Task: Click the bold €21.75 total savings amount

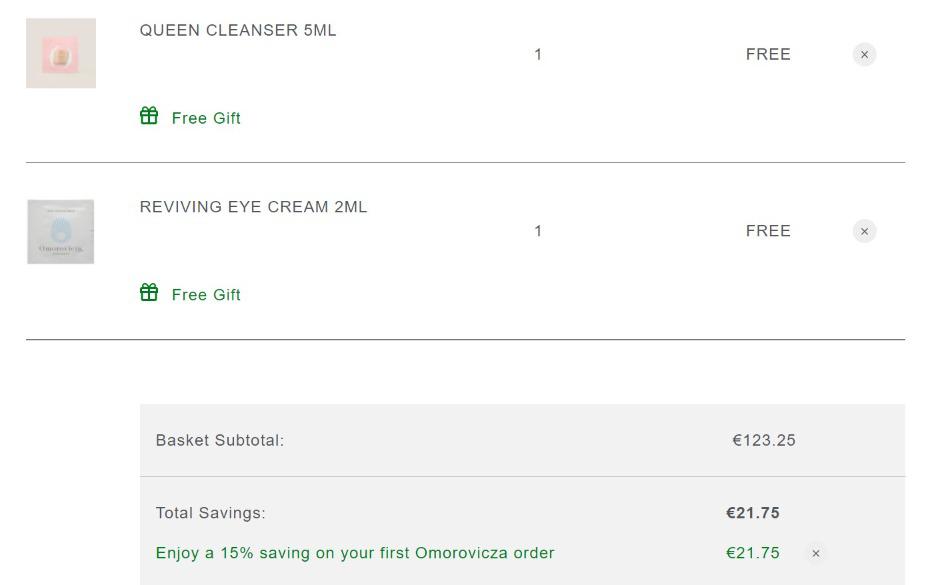Action: (x=753, y=513)
